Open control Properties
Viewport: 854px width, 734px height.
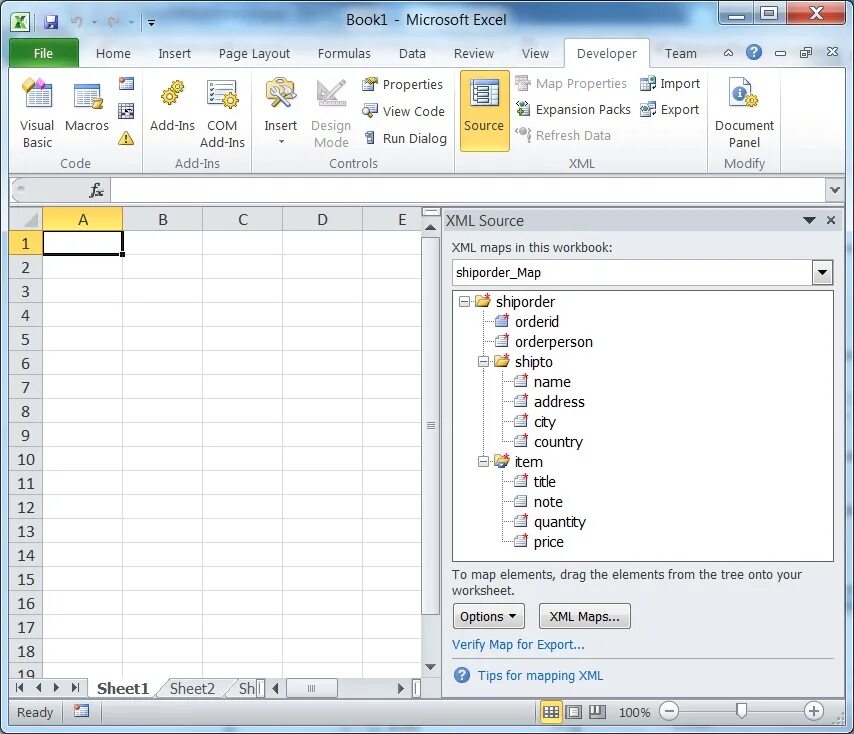[x=403, y=84]
